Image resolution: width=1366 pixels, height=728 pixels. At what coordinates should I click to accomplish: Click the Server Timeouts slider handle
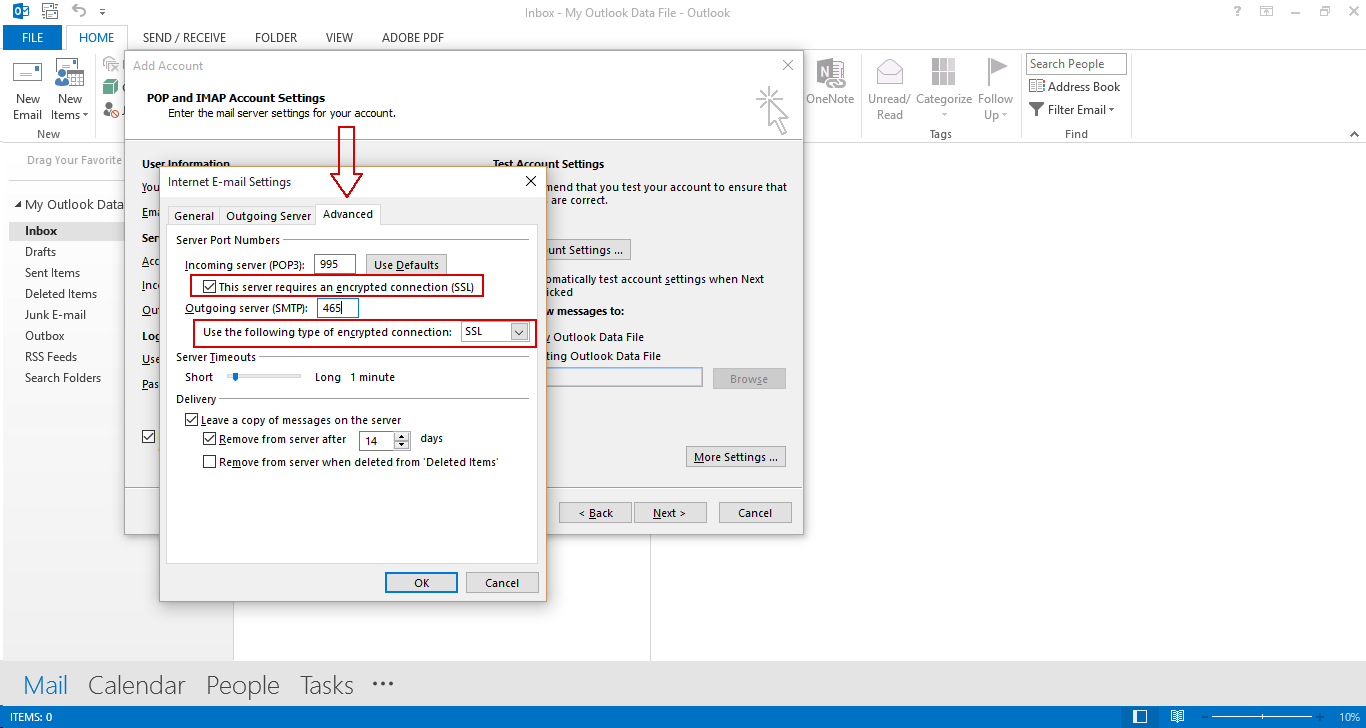click(235, 377)
